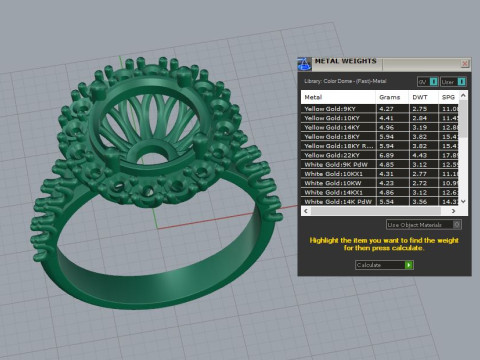Toggle the GV library button
The image size is (480, 360).
point(427,82)
